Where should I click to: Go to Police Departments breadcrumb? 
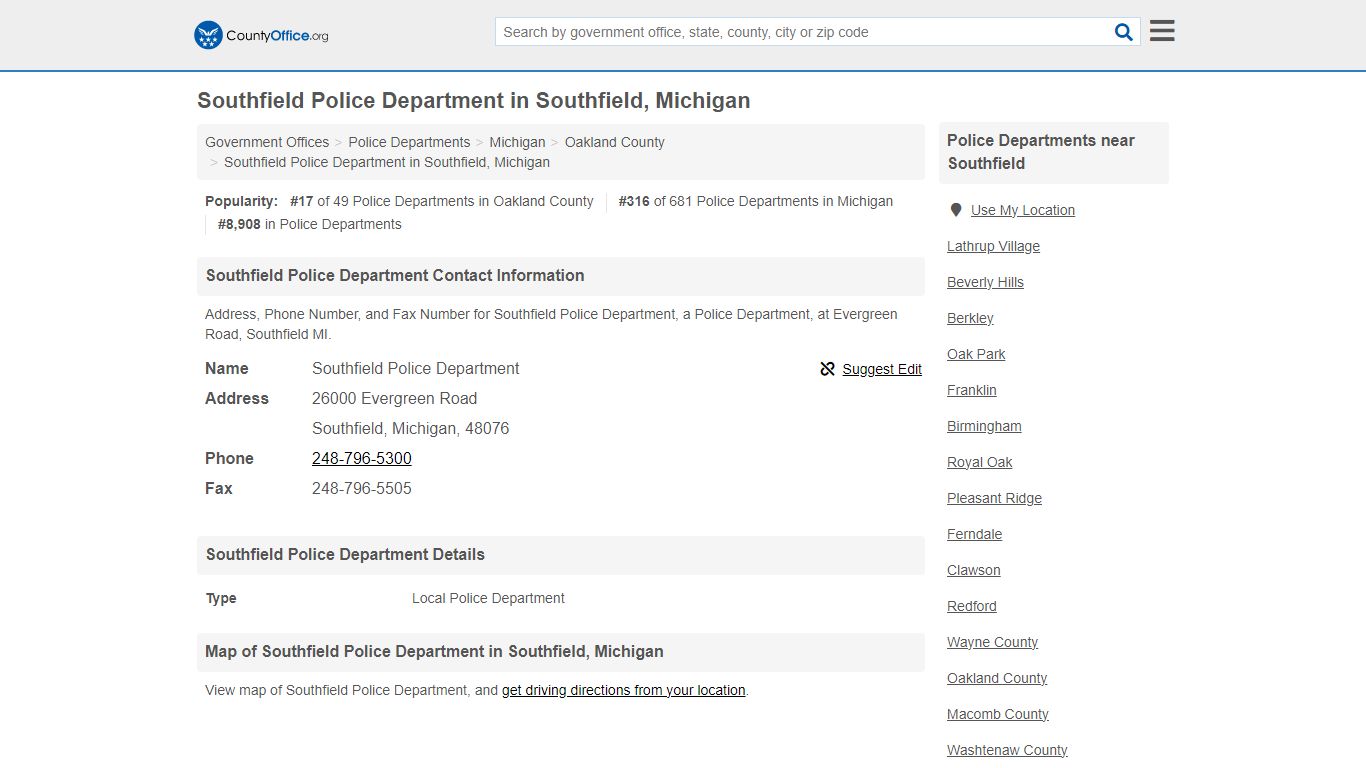point(409,142)
